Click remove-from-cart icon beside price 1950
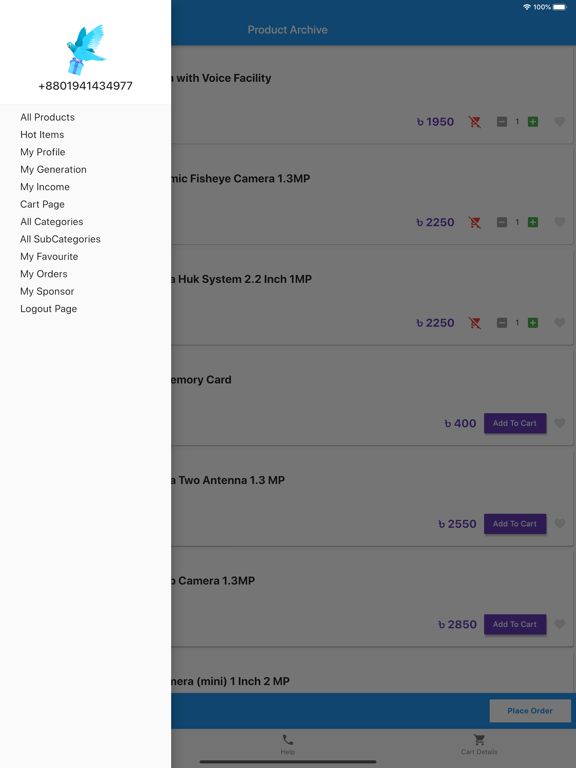 [475, 122]
